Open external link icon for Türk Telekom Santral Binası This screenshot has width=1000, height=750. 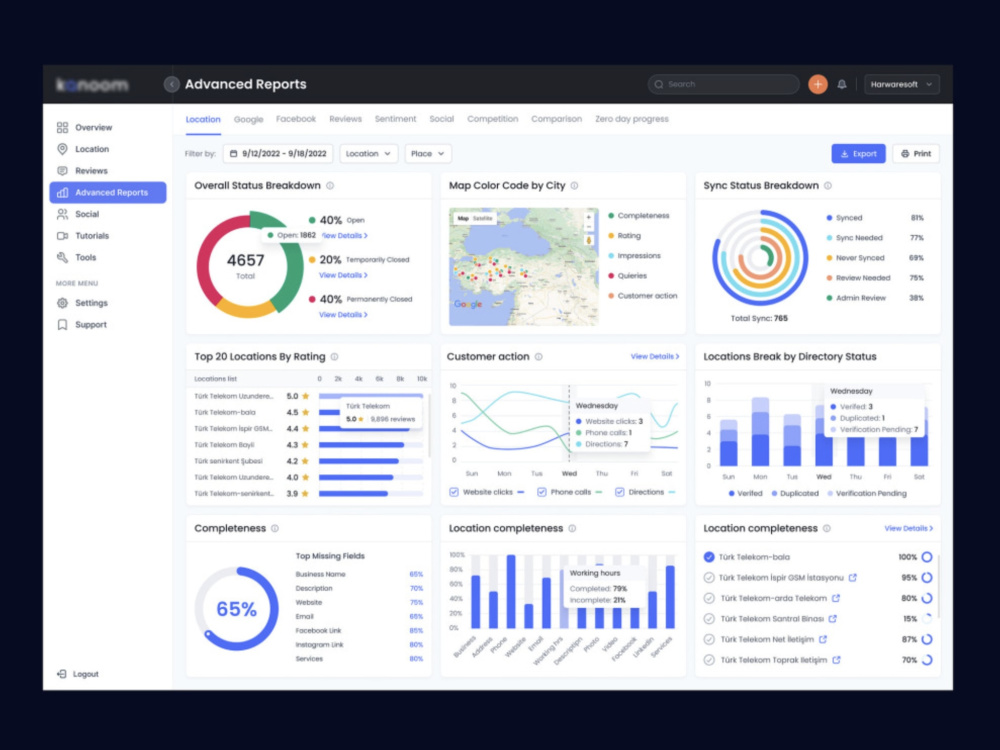click(x=832, y=619)
